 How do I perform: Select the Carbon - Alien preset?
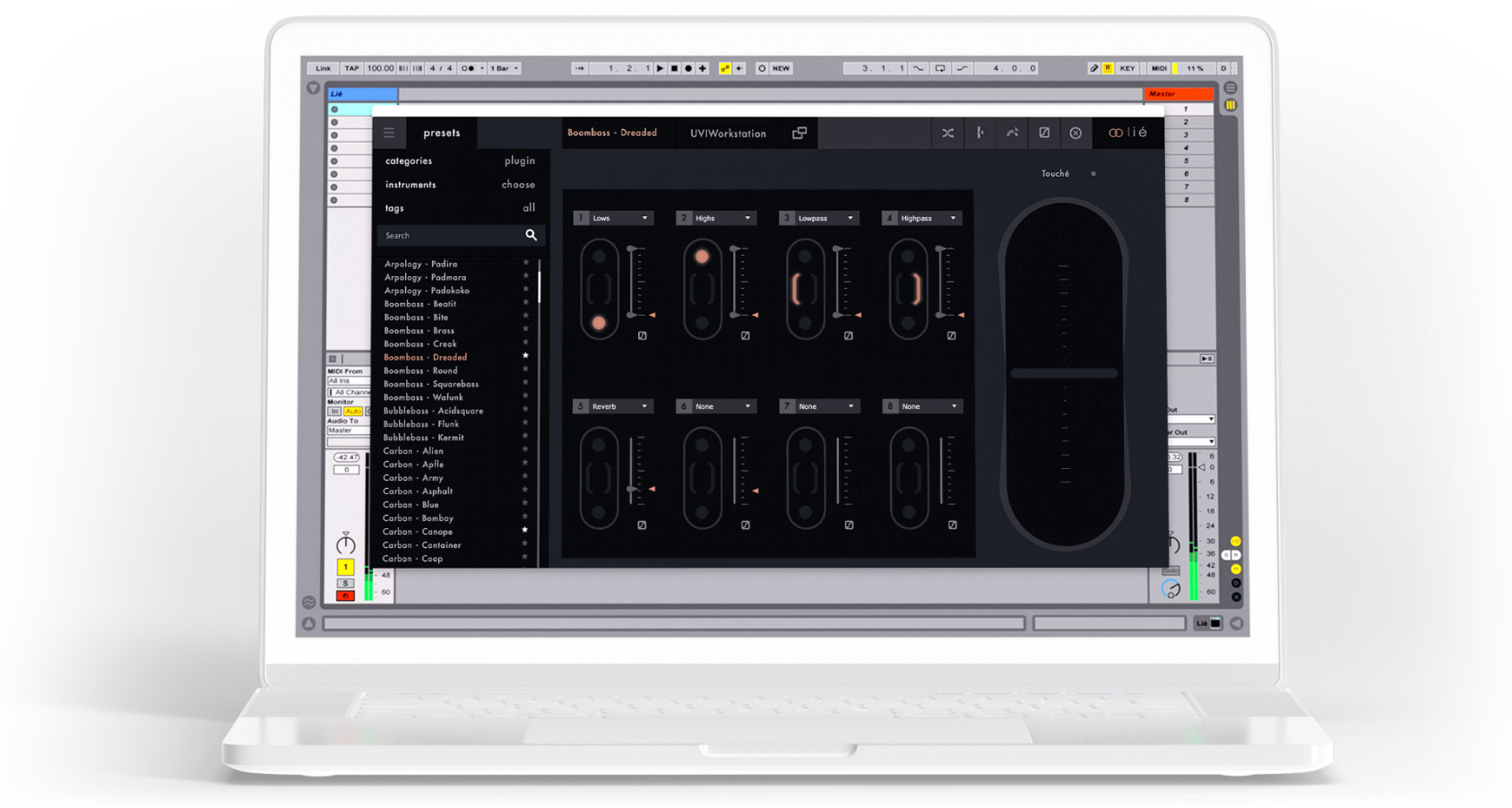[x=413, y=451]
